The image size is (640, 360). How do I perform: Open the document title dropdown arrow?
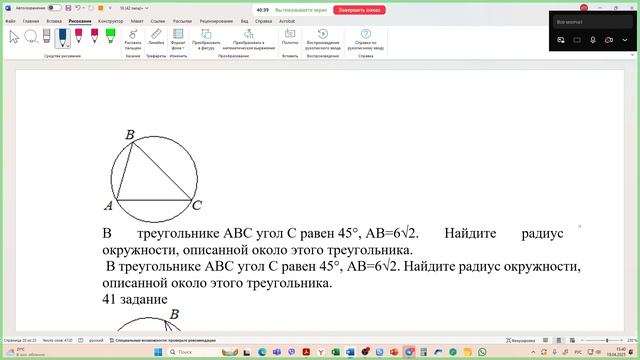(147, 8)
